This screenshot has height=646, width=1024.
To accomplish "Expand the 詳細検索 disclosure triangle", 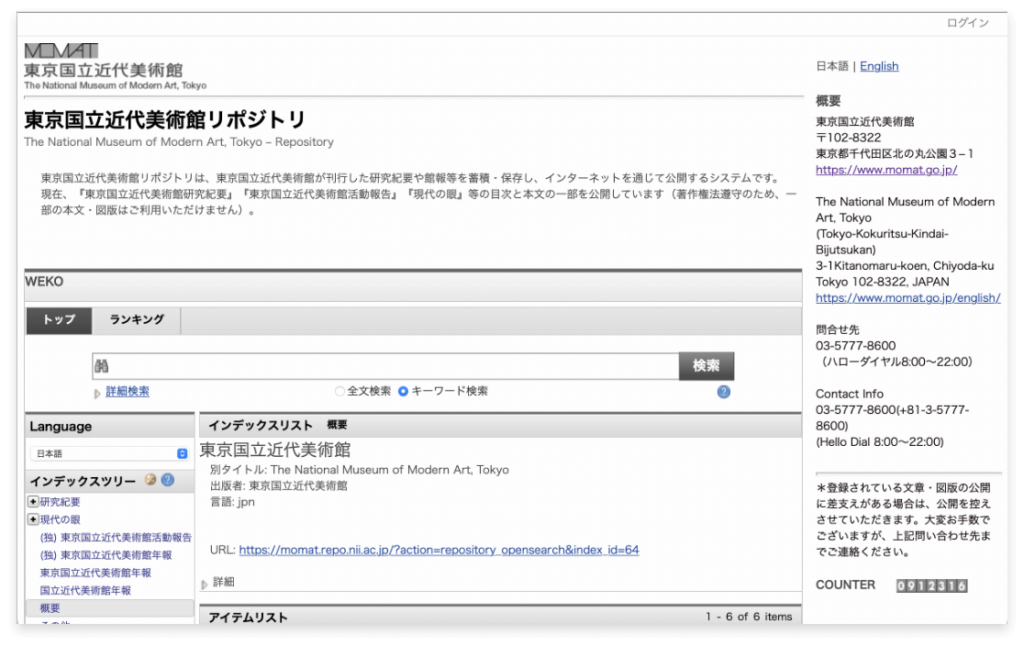I will [97, 393].
